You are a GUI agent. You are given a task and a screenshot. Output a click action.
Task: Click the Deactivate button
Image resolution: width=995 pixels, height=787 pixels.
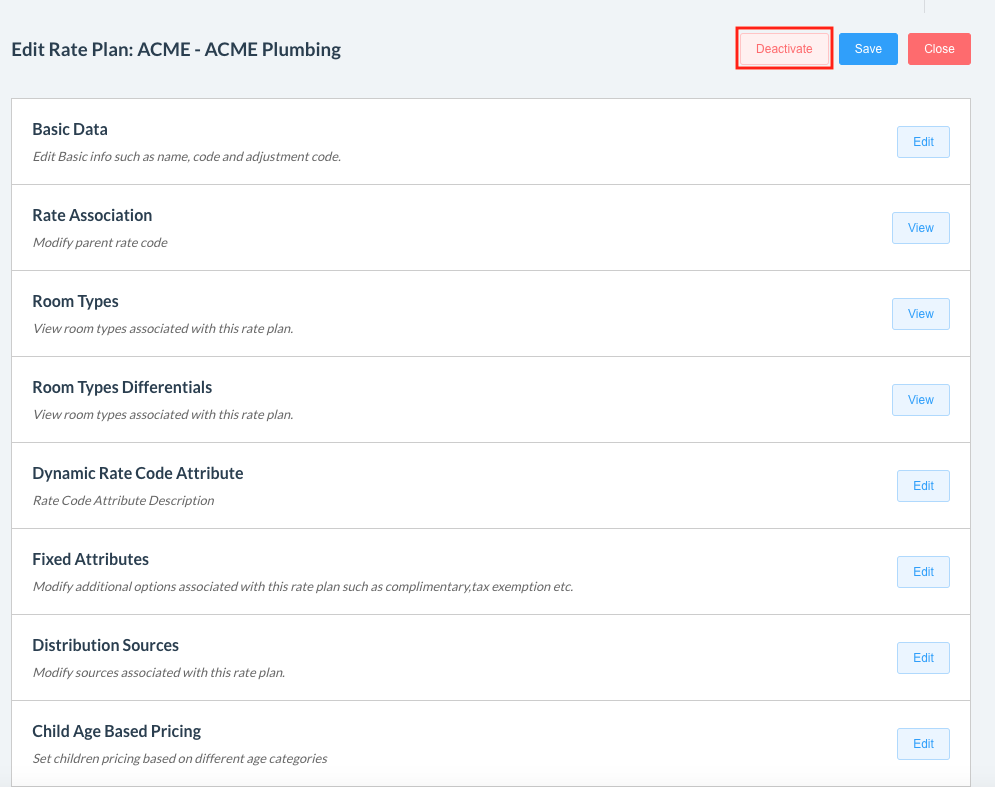(x=784, y=49)
